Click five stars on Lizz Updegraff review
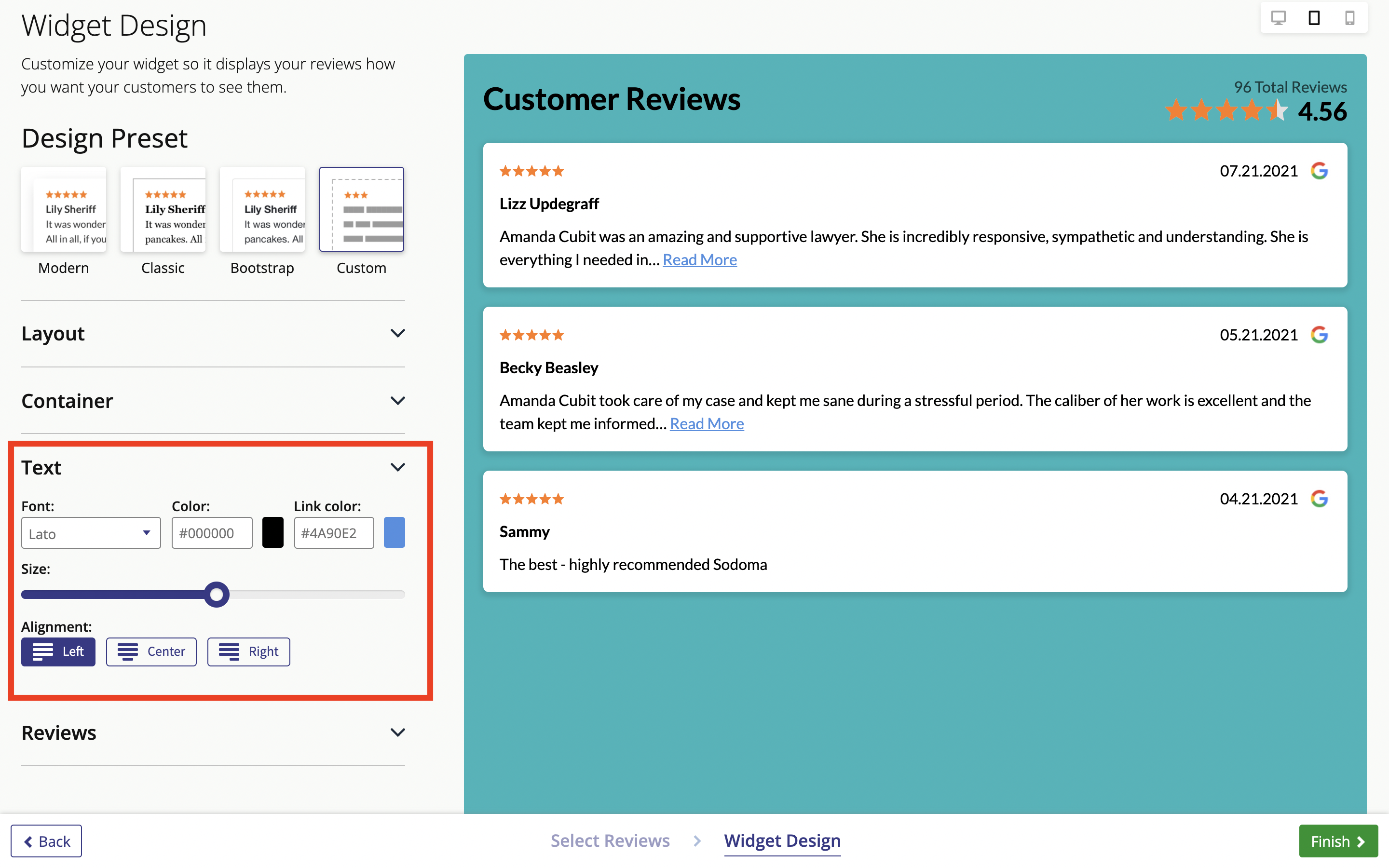The image size is (1389, 868). pyautogui.click(x=531, y=171)
